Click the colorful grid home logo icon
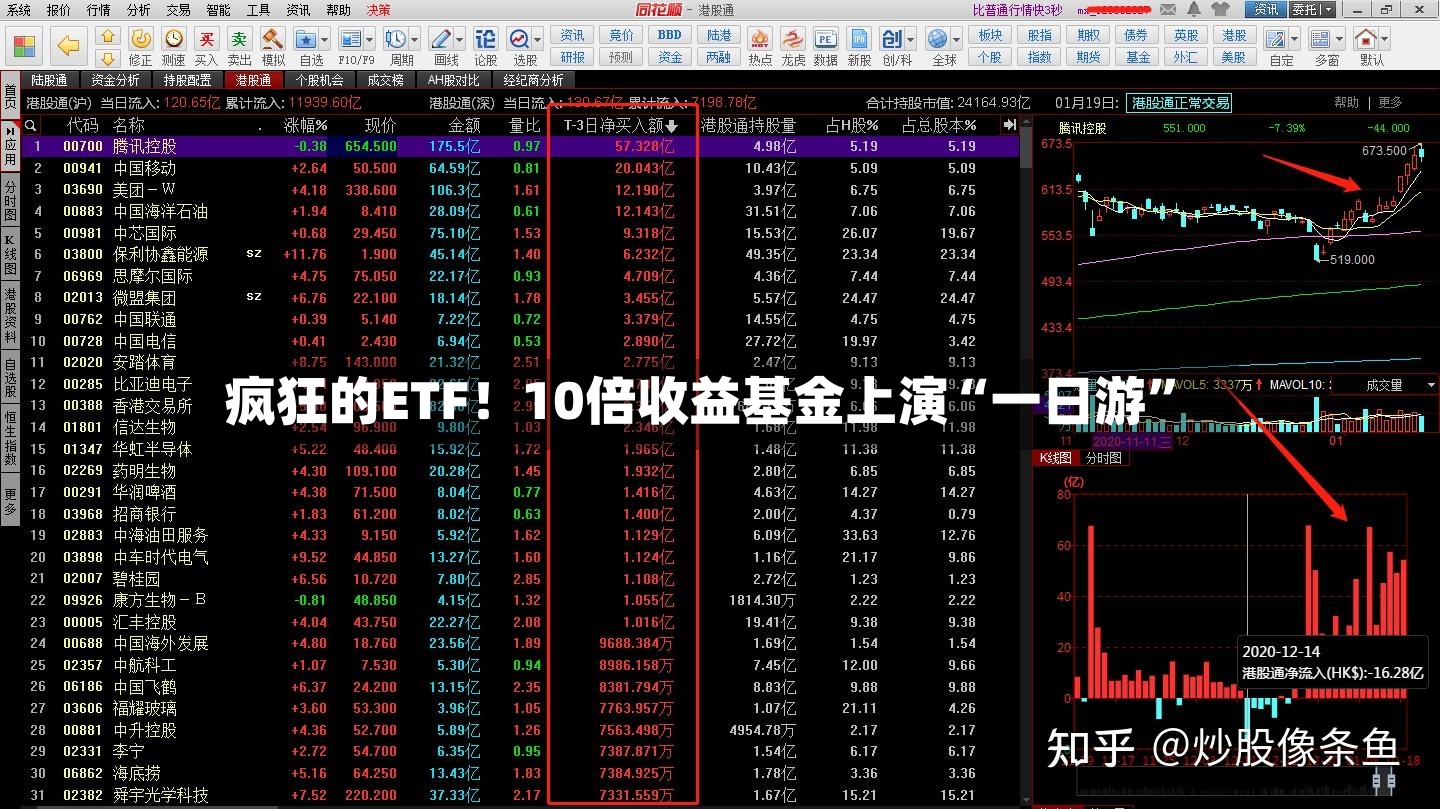Viewport: 1440px width, 809px height. [24, 46]
